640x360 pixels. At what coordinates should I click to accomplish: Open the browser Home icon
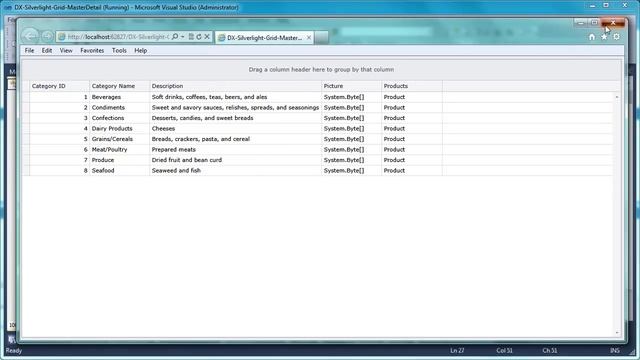tap(592, 37)
